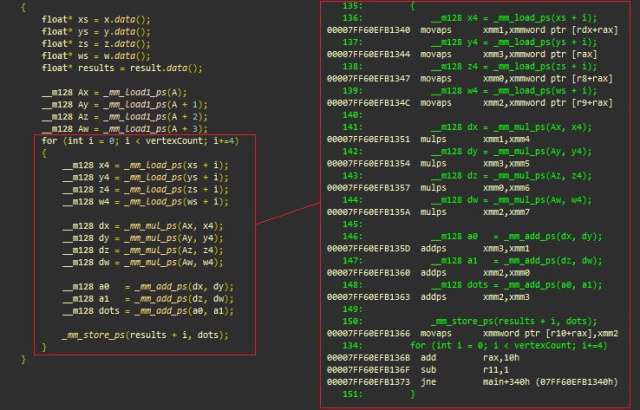This screenshot has height=410, width=640.
Task: Click source line '__m128 a0 = _mm_add_ps(dx, dy);'
Action: (148, 287)
